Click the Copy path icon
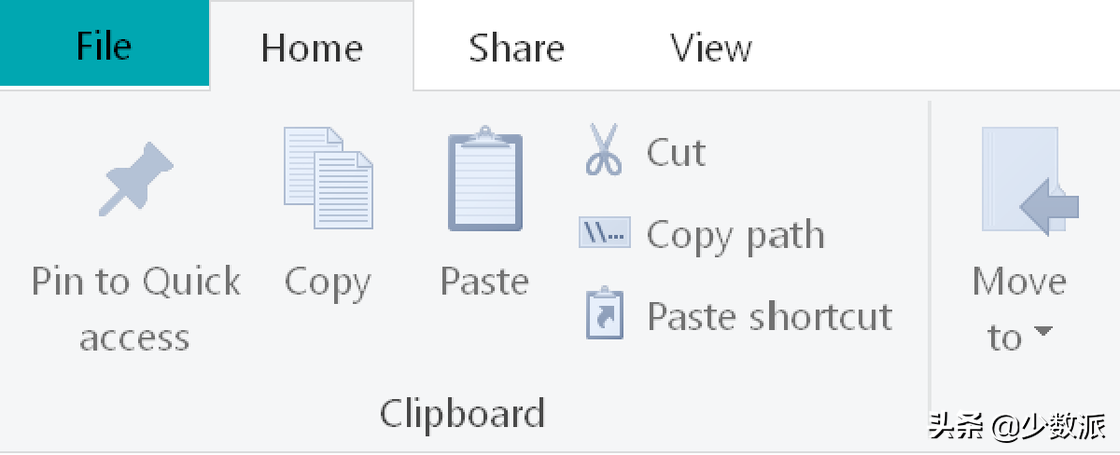The width and height of the screenshot is (1120, 455). [x=604, y=234]
